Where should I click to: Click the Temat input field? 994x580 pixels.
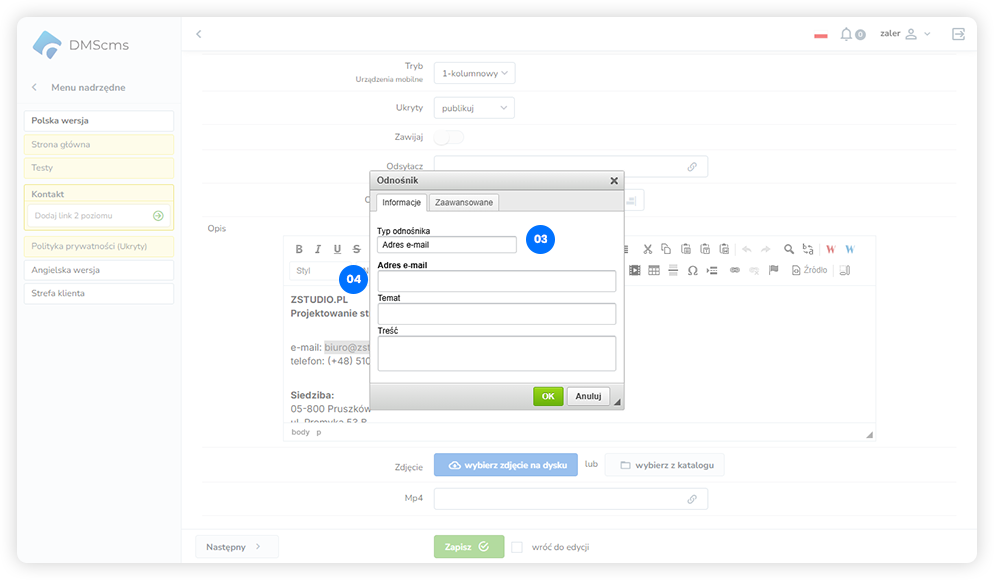click(x=497, y=314)
